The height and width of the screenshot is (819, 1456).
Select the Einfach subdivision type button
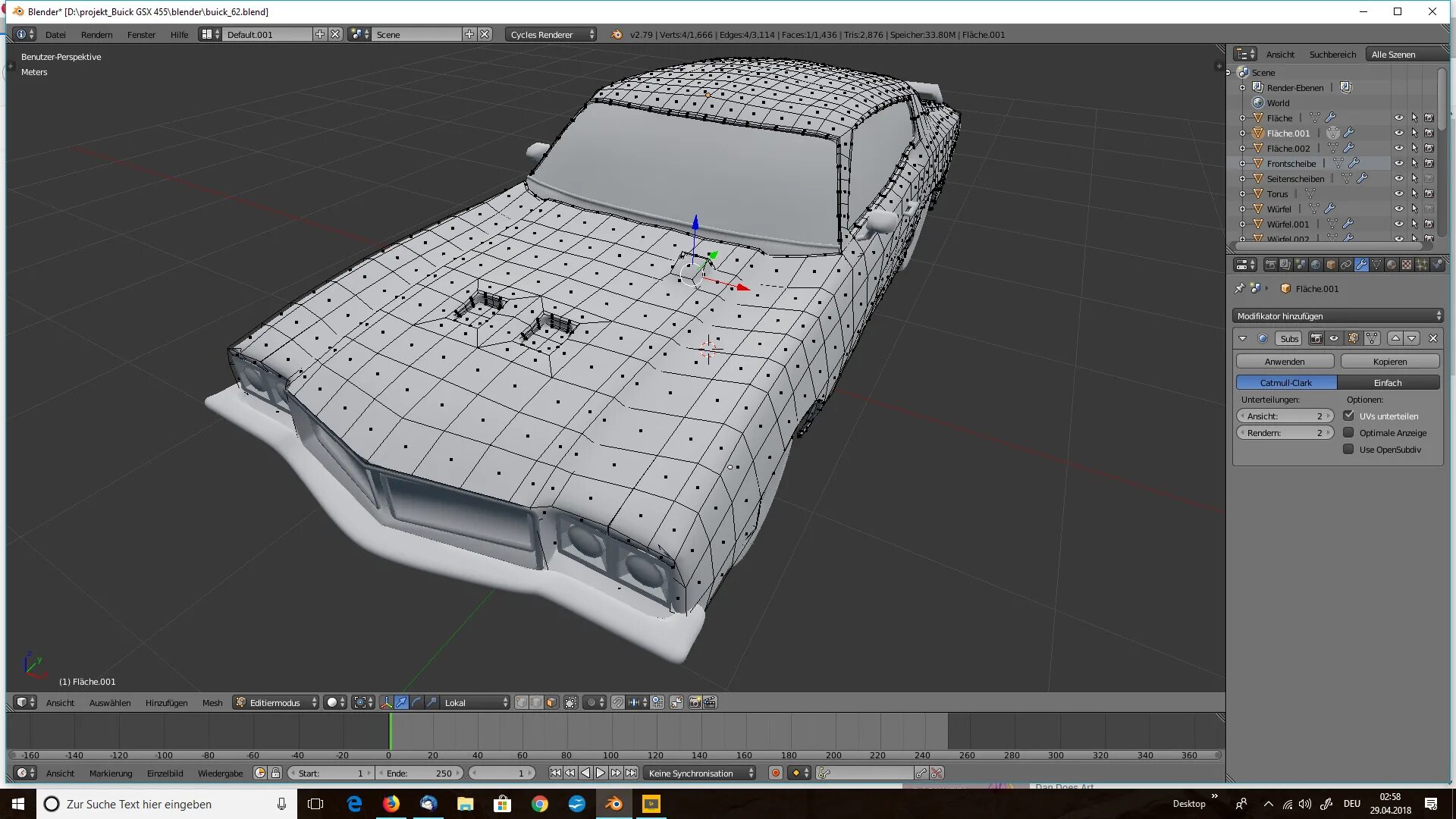click(x=1388, y=382)
